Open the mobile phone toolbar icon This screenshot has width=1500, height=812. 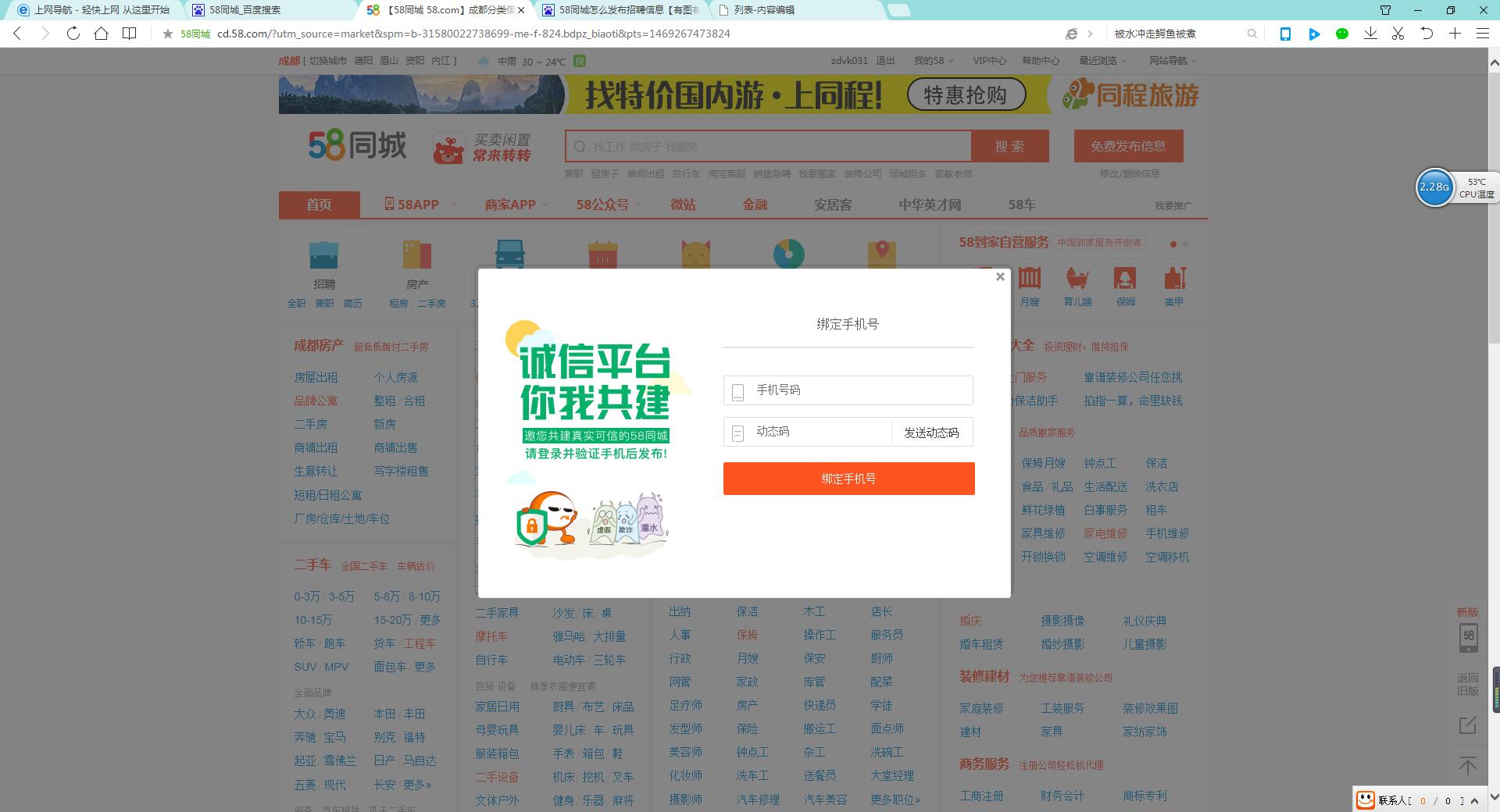1285,34
